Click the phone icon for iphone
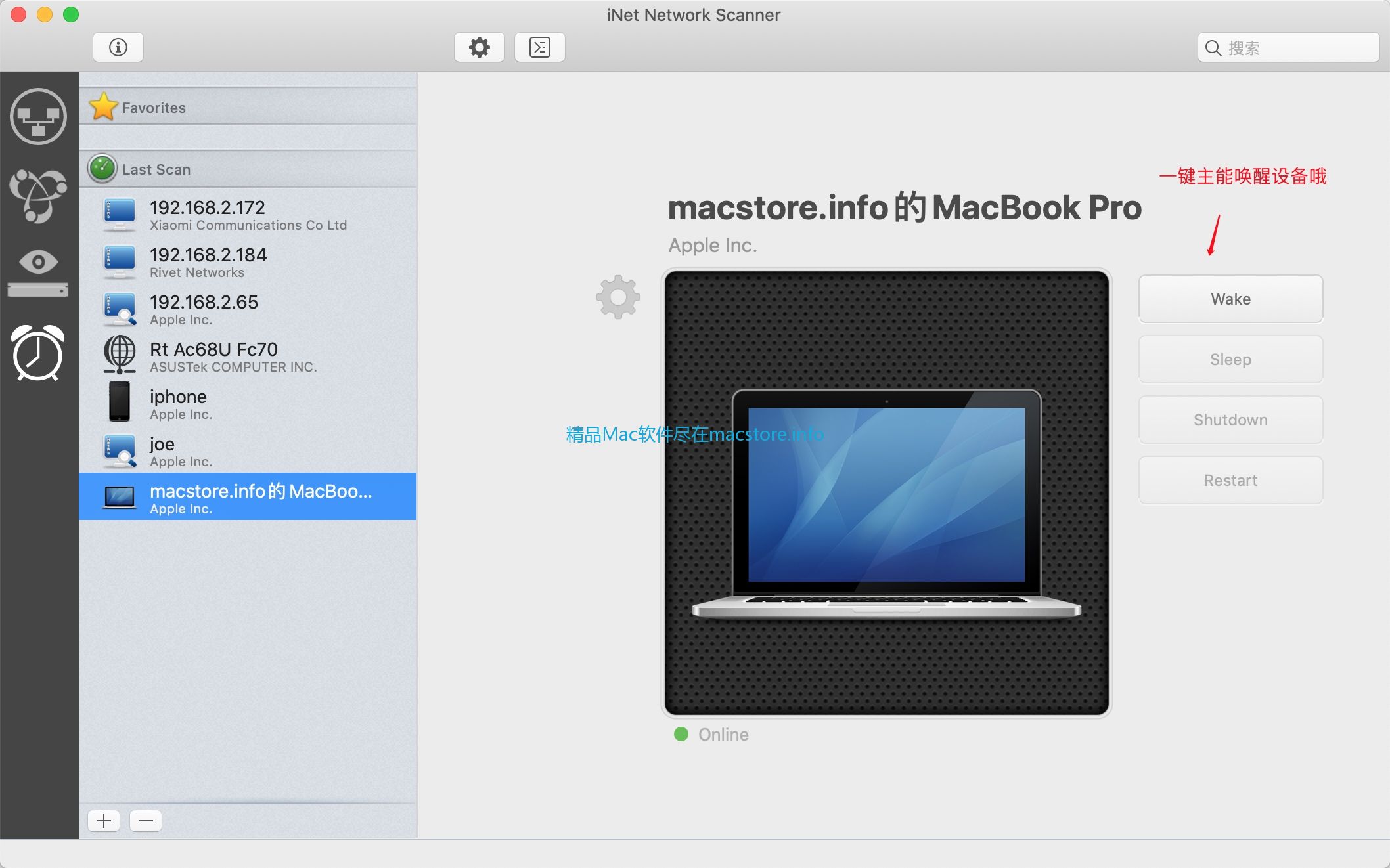This screenshot has height=868, width=1390. [120, 402]
